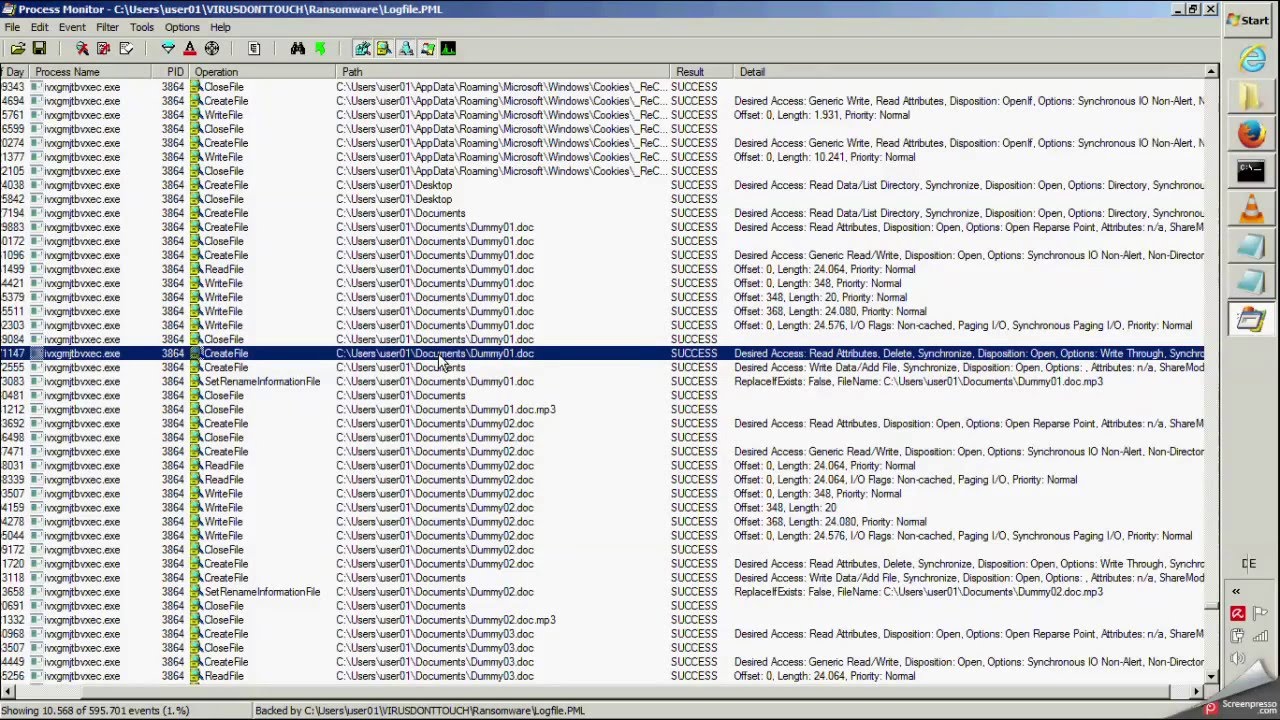Click status bar 'Backed by' Logfile.PML text
The height and width of the screenshot is (720, 1280).
pos(420,710)
